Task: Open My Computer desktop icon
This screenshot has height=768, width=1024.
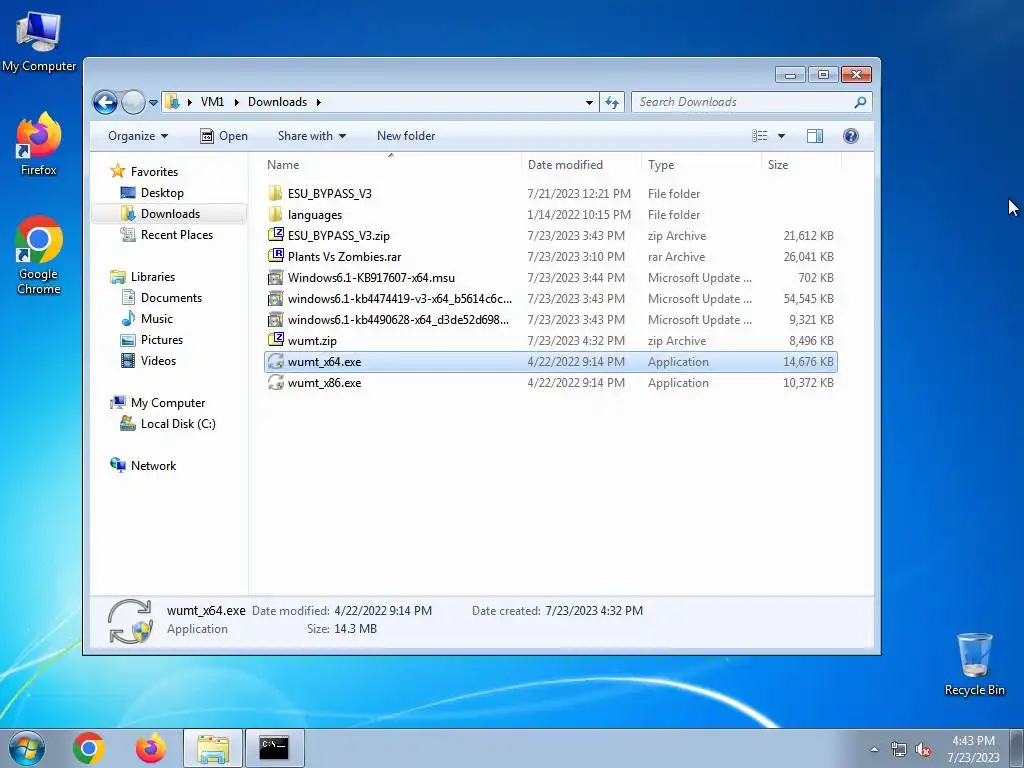Action: coord(39,41)
